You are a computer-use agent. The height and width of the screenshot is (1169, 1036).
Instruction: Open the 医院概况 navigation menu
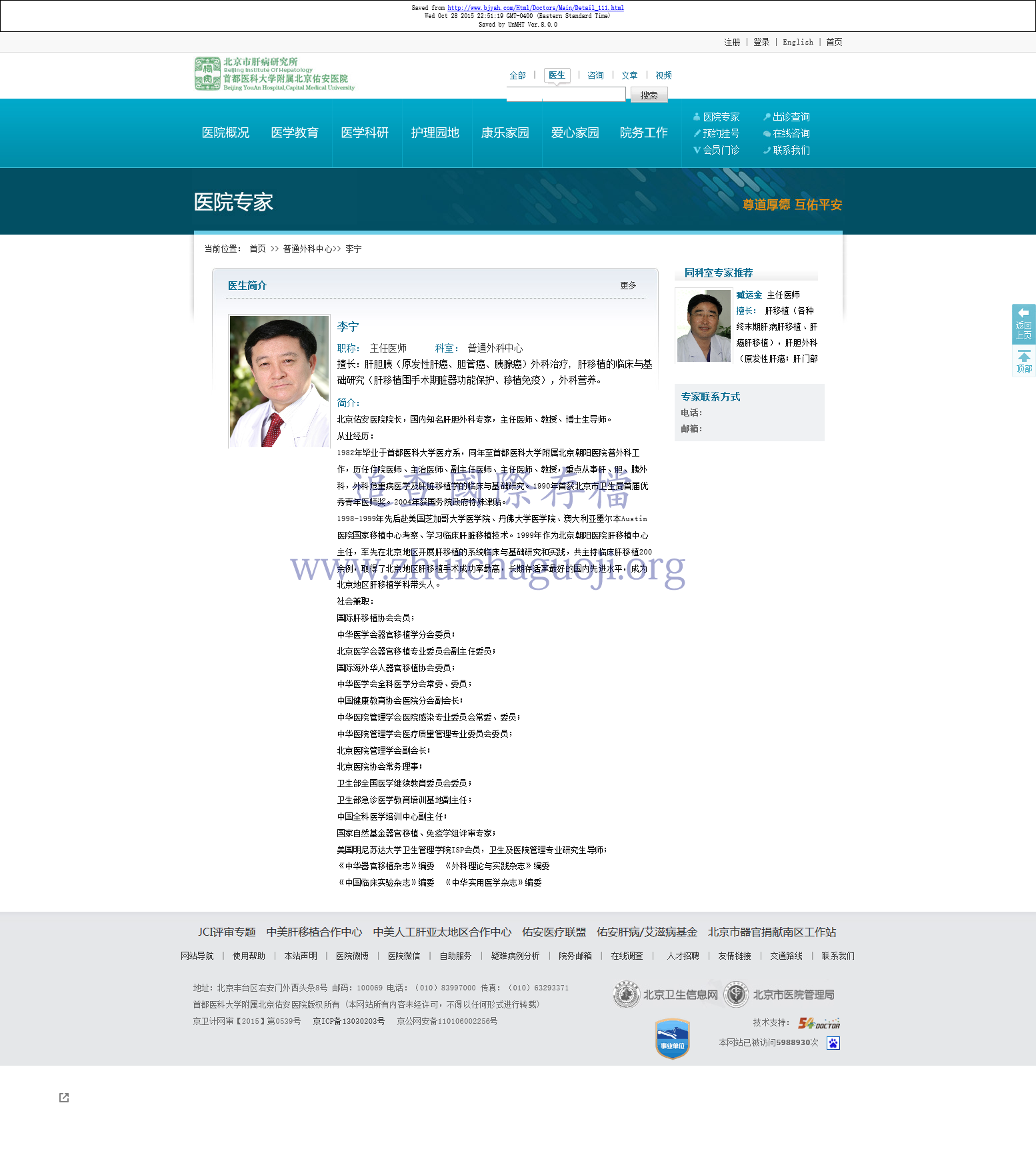click(225, 133)
